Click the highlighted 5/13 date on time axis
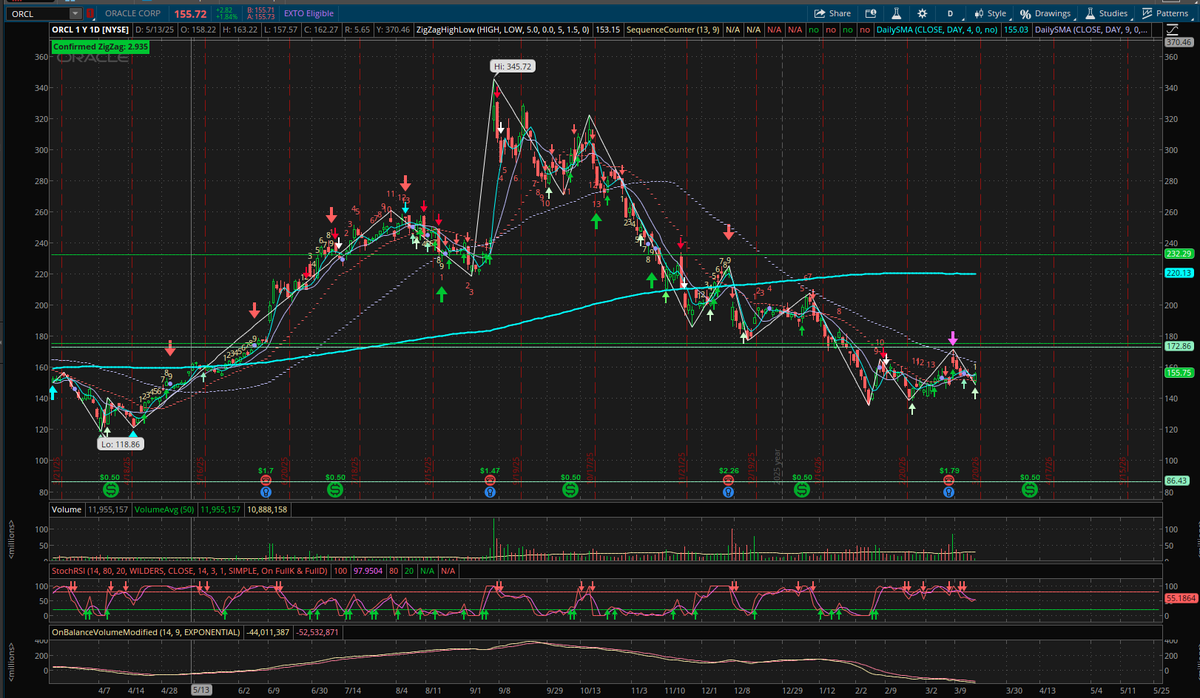The image size is (1200, 698). (201, 689)
